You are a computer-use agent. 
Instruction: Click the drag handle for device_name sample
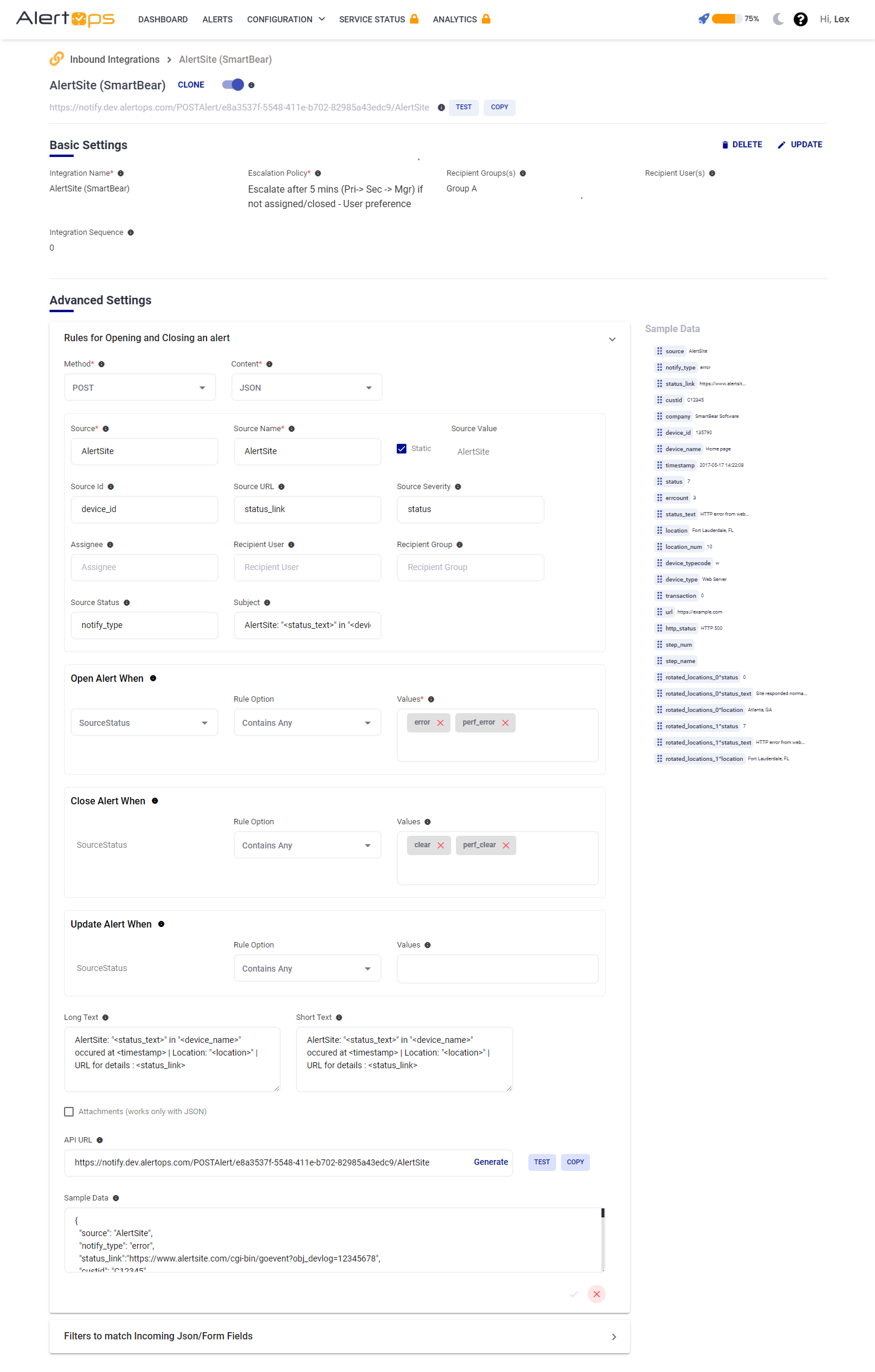pyautogui.click(x=659, y=449)
